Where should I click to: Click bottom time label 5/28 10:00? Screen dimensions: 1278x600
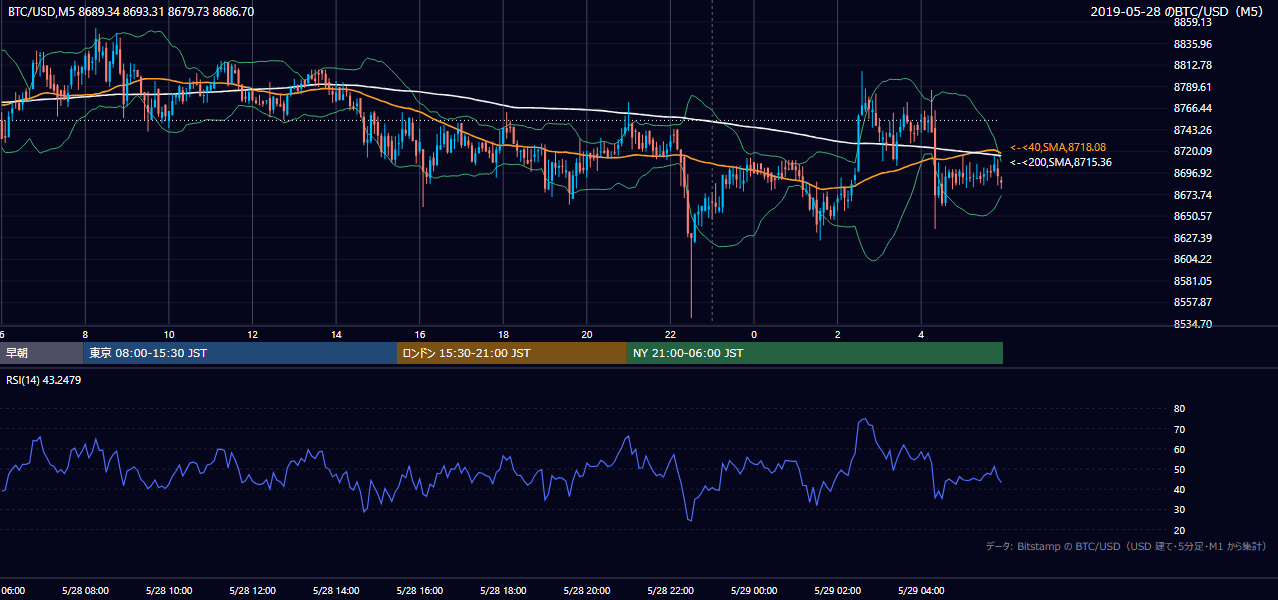click(169, 590)
